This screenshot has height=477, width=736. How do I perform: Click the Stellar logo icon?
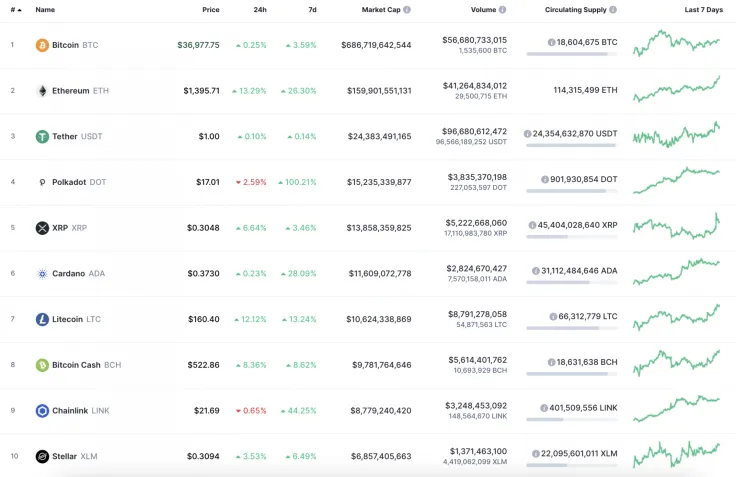(x=42, y=456)
